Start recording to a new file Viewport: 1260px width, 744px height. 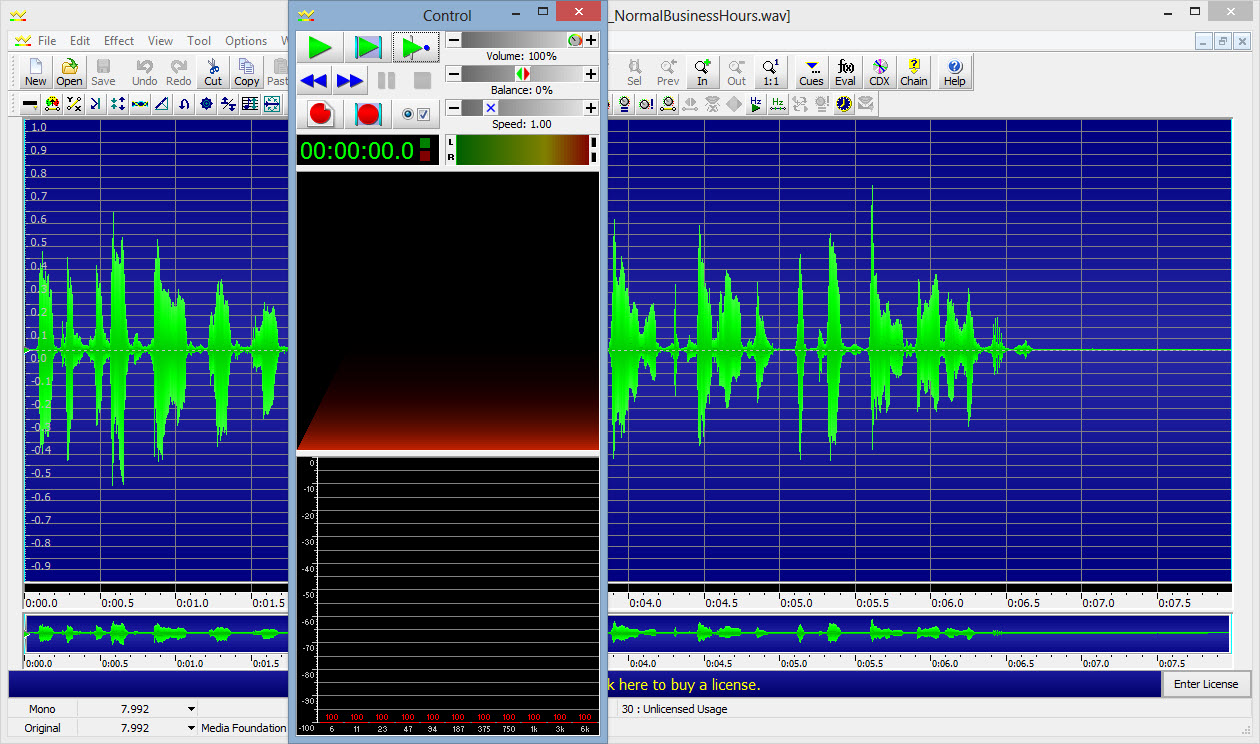point(320,114)
